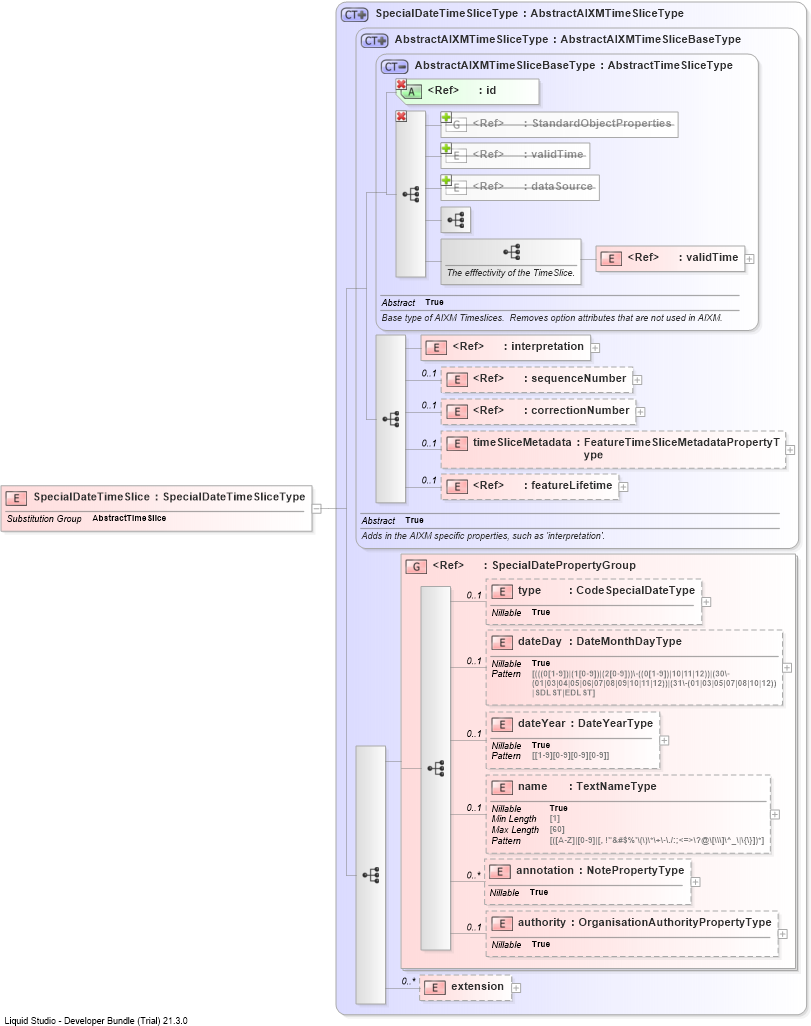Click the CT icon of SpecialDateTimeSliceType

(x=355, y=14)
